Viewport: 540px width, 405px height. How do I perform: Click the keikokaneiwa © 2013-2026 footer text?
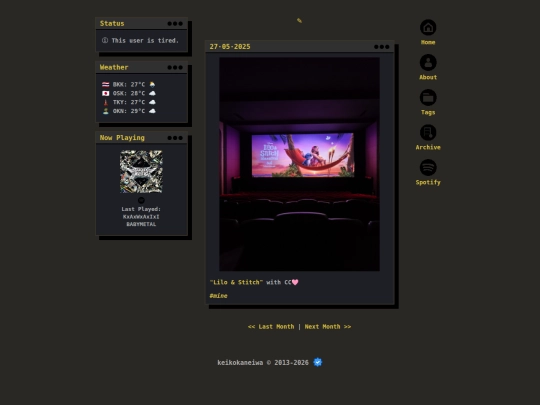[x=263, y=362]
